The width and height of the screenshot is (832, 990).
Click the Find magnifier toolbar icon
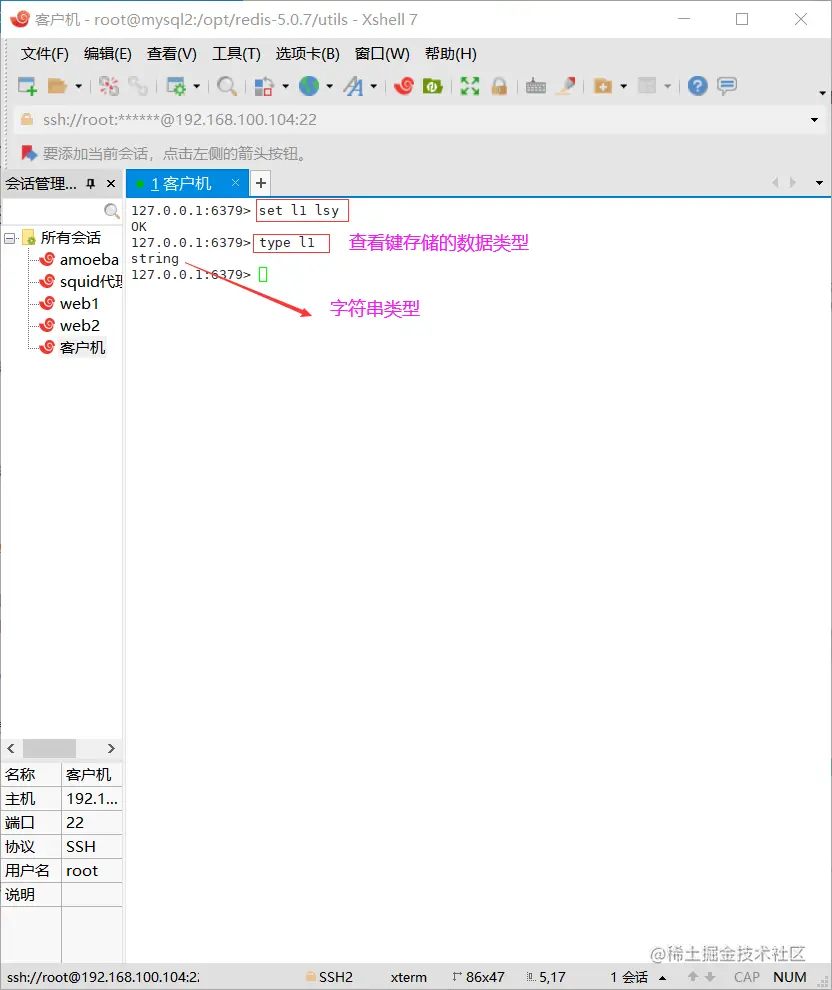[227, 86]
